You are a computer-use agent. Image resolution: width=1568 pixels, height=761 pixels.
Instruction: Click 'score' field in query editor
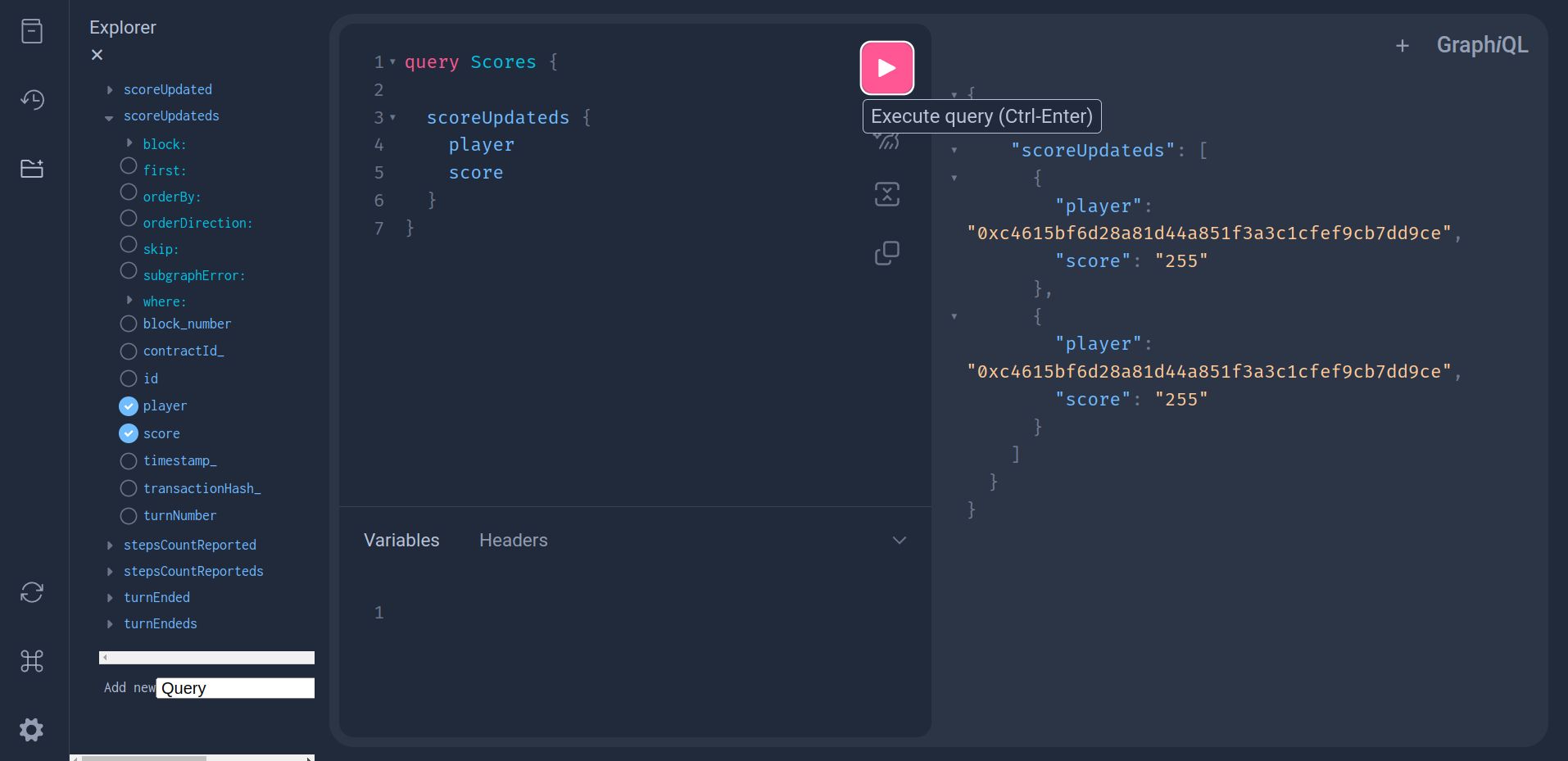[476, 173]
